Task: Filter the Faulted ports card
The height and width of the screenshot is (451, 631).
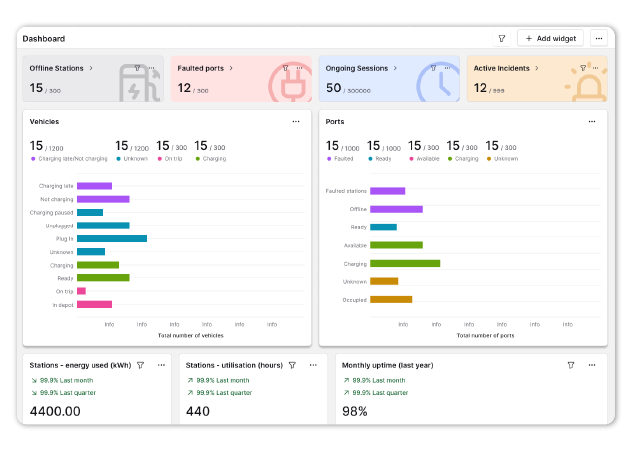Action: click(285, 68)
